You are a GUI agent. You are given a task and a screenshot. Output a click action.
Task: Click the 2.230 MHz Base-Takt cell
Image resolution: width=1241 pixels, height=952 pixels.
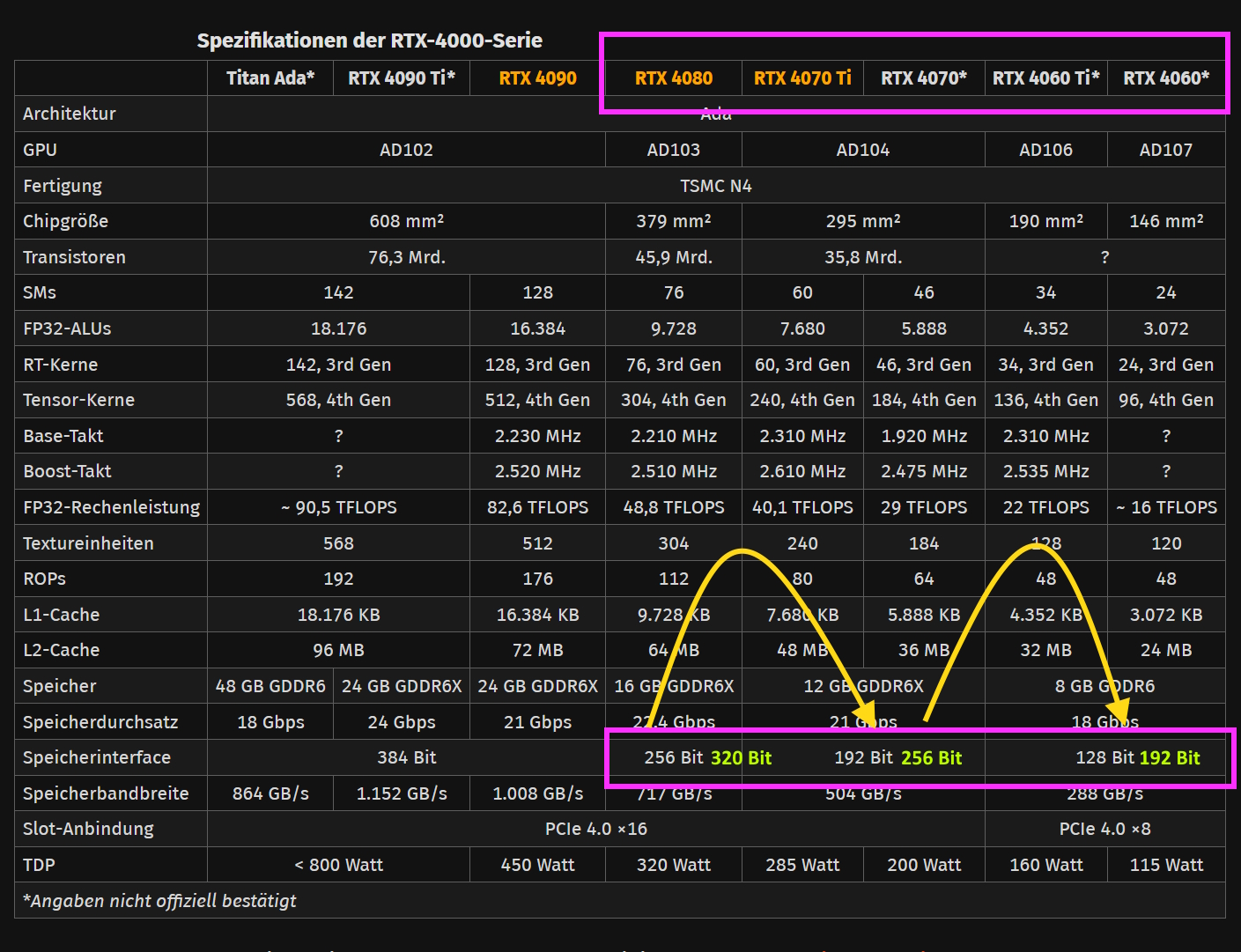tap(537, 436)
